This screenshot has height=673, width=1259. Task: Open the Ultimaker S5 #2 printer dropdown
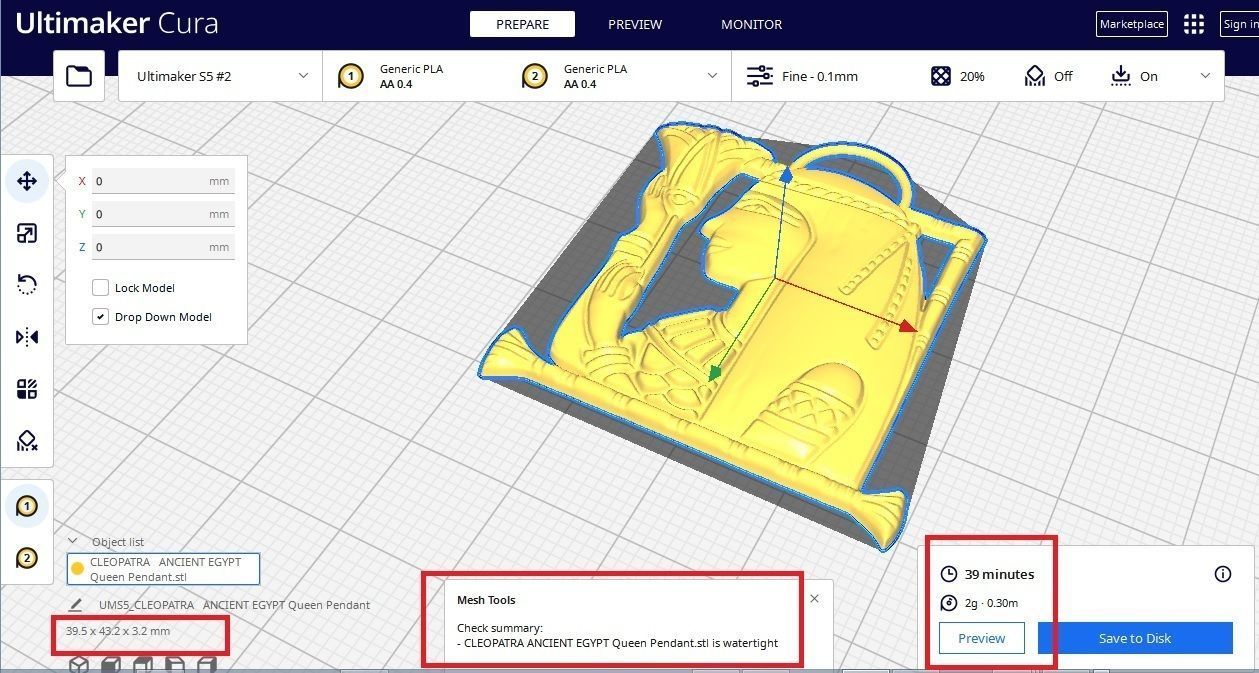[221, 76]
